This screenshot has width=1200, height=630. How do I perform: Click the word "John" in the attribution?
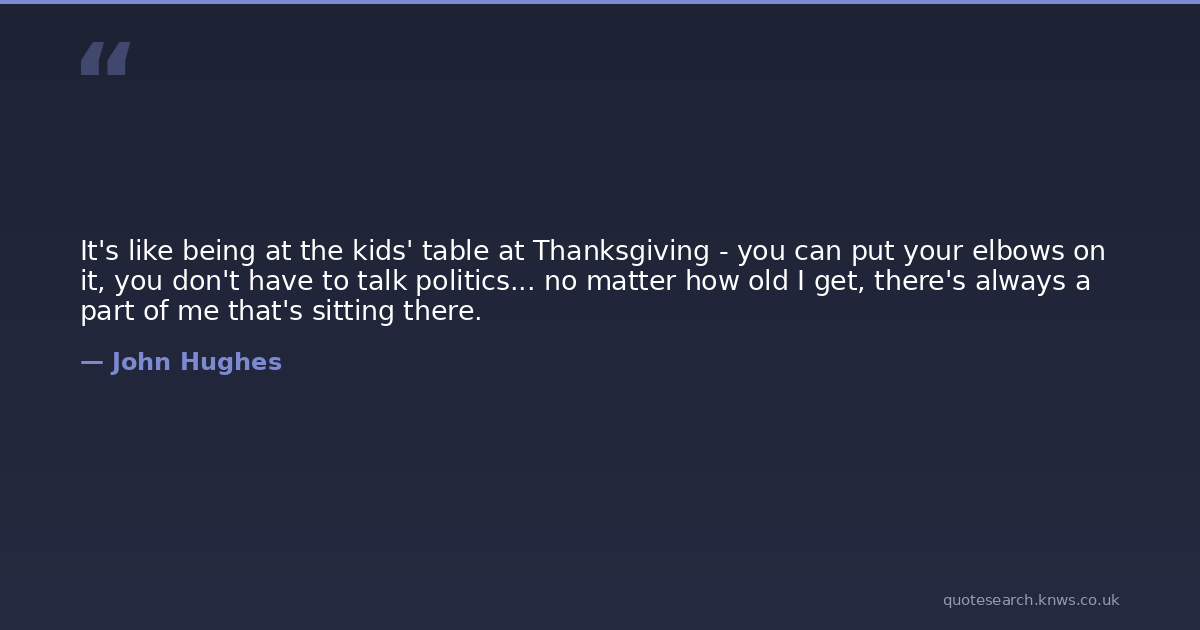click(x=141, y=362)
